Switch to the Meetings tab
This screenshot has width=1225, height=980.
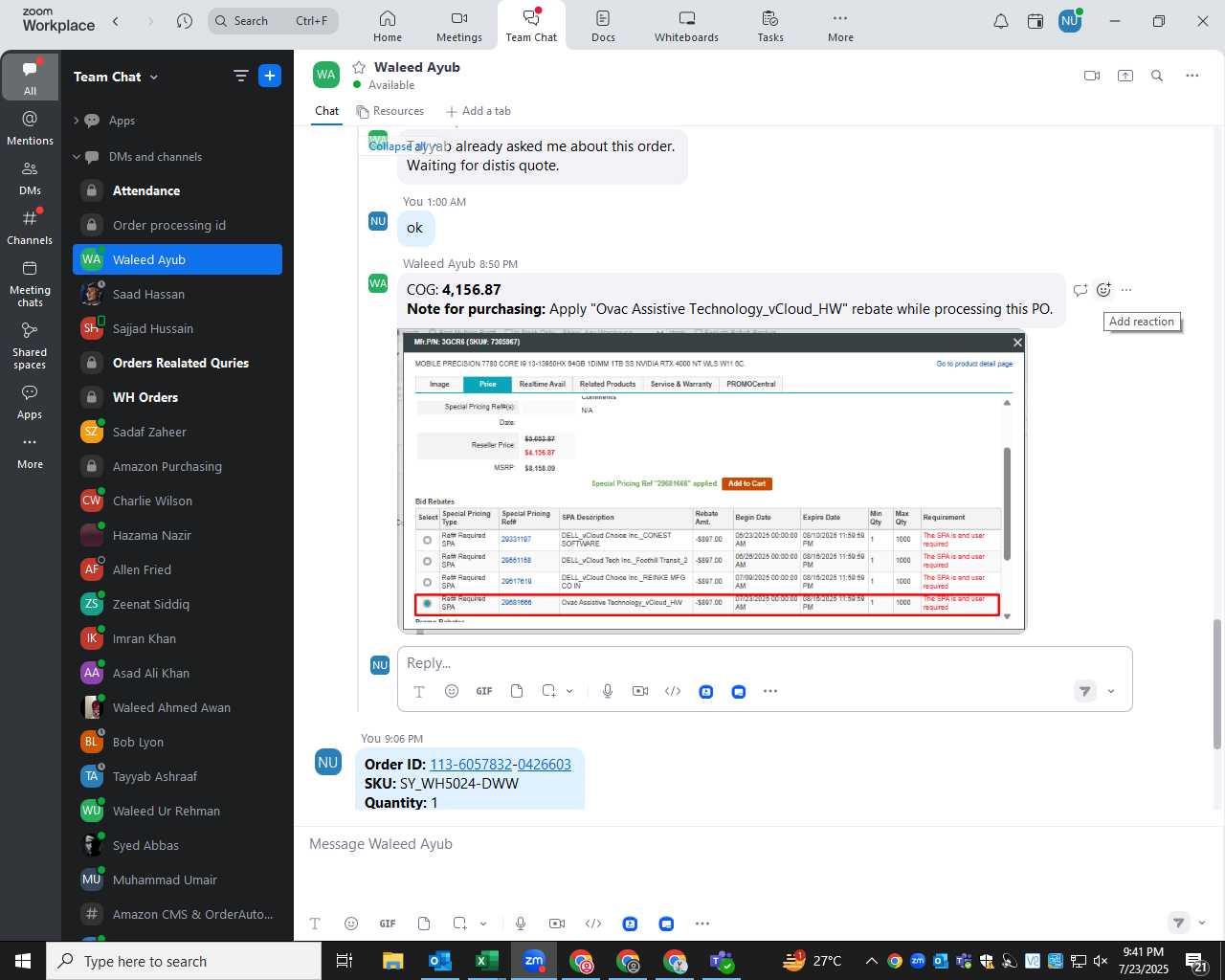pos(459,26)
